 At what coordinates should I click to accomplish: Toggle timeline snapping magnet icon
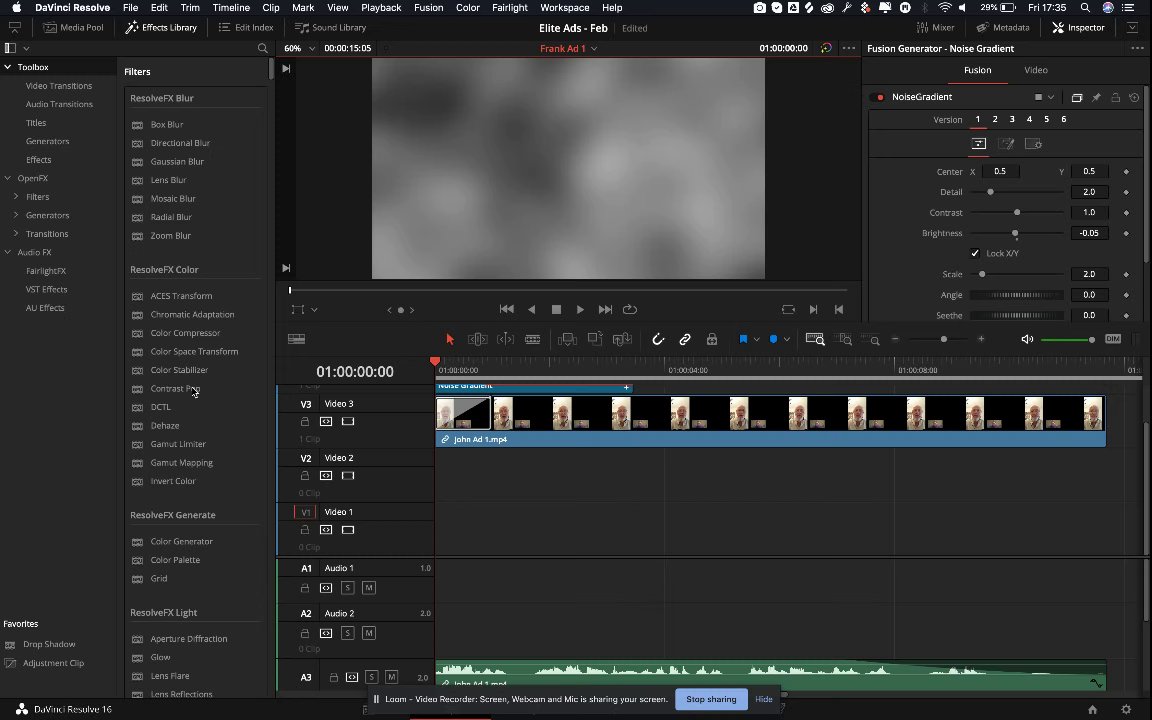658,340
